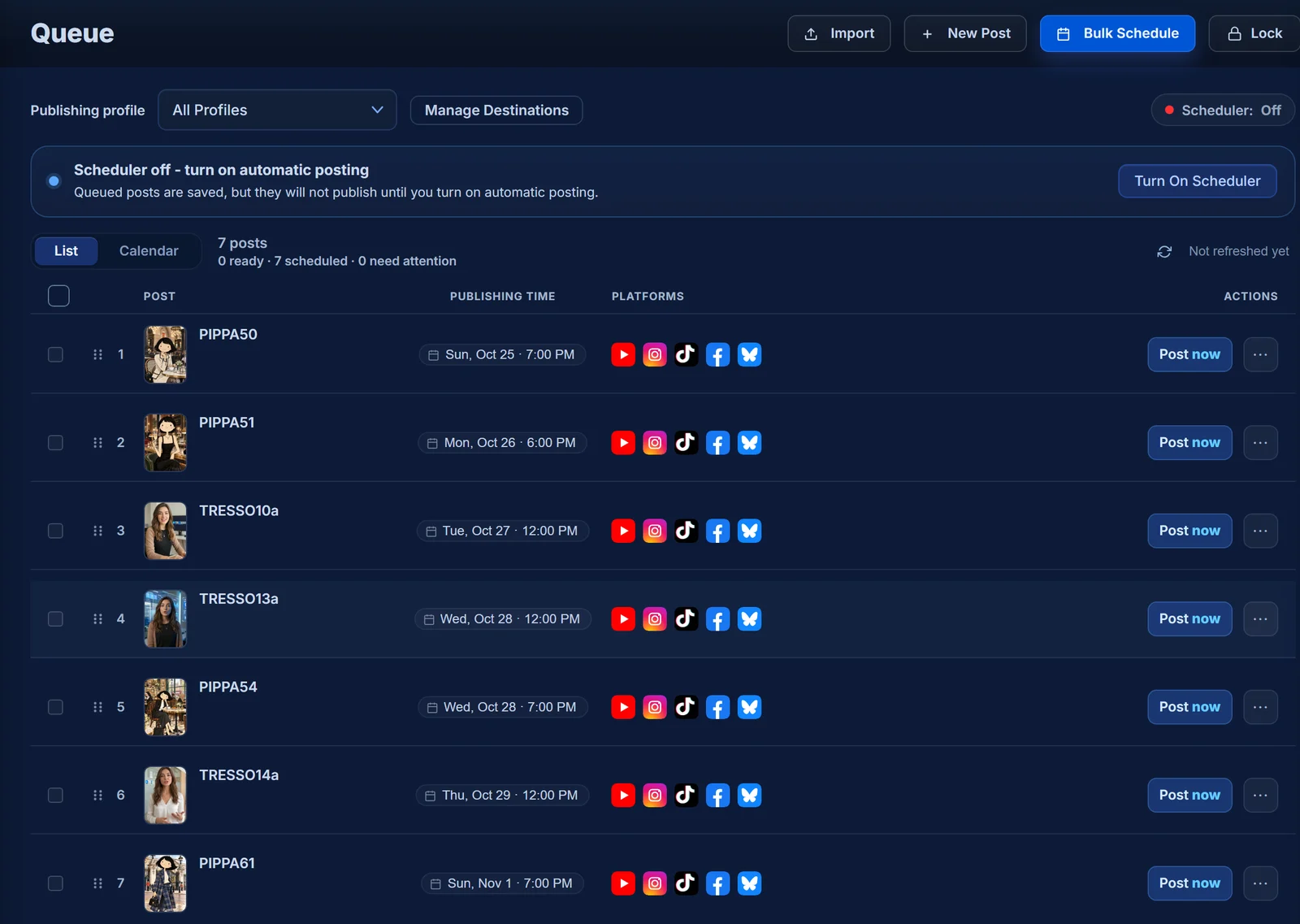1300x924 pixels.
Task: Click the refresh icon near Not refreshed yet
Action: pos(1164,252)
